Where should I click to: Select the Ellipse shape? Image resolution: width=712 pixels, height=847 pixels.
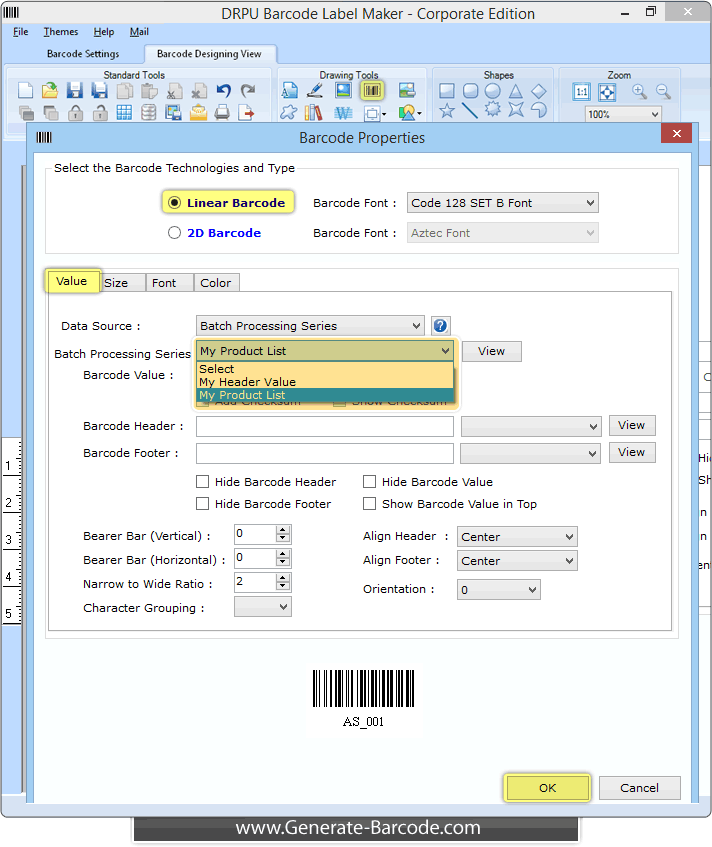(x=492, y=90)
